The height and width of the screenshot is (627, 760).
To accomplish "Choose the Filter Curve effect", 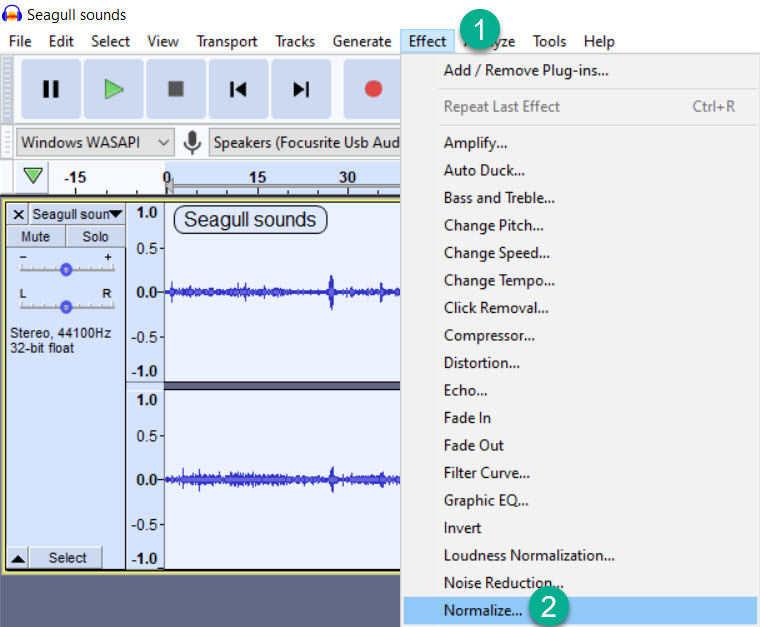I will click(x=580, y=473).
